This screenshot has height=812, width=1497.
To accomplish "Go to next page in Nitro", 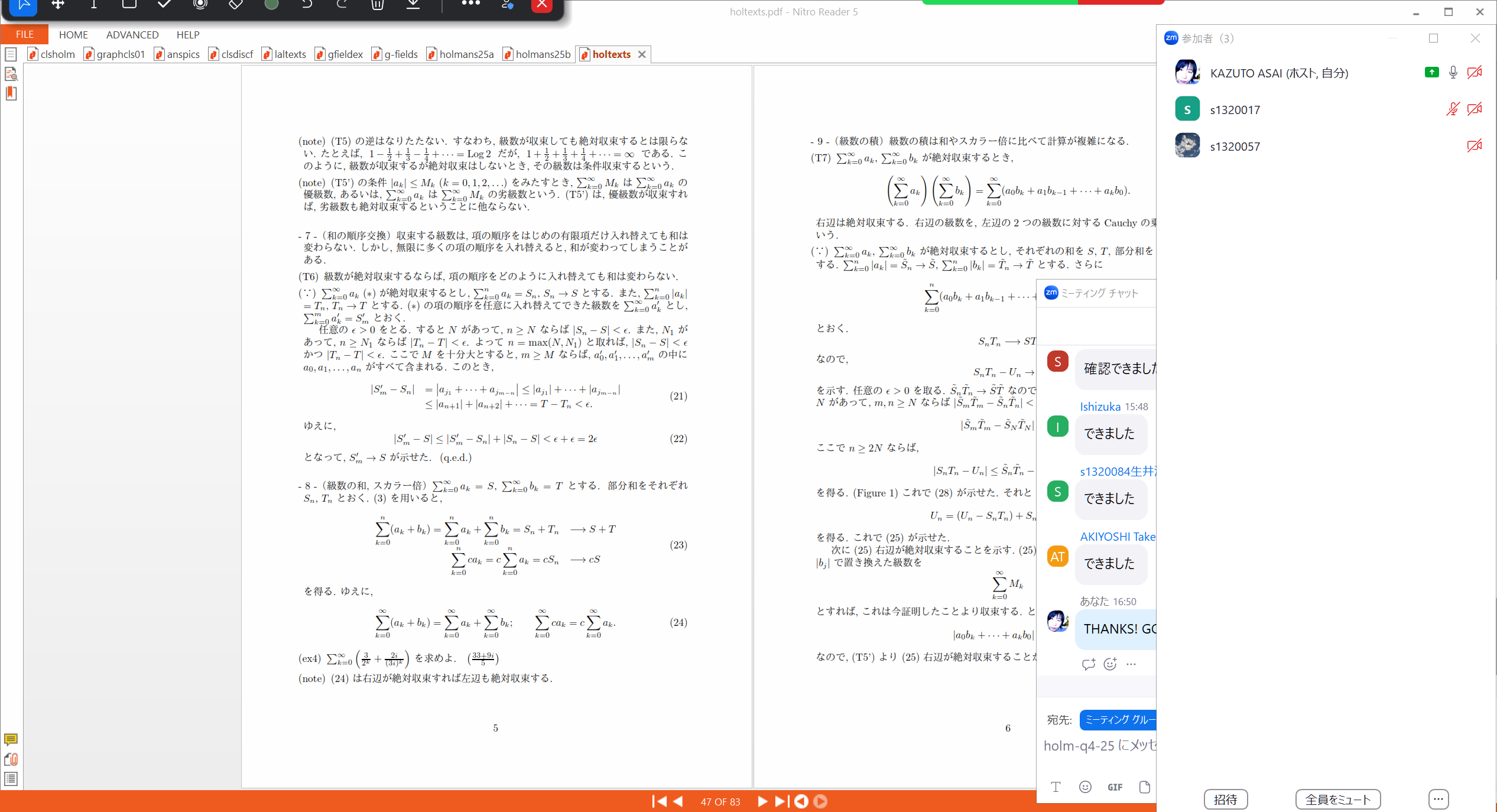I will point(762,801).
